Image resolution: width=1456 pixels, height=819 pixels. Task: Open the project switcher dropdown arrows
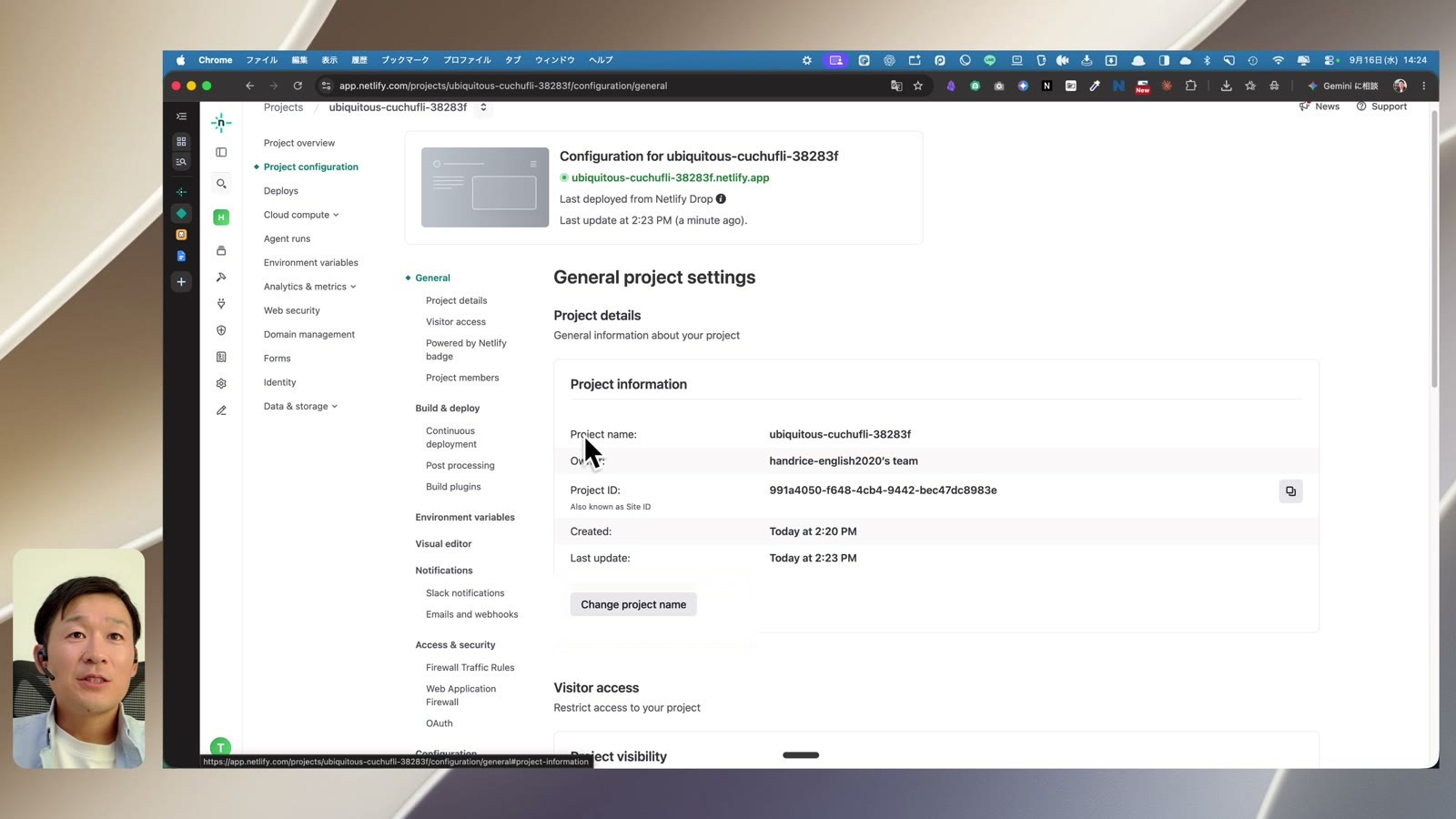[483, 107]
